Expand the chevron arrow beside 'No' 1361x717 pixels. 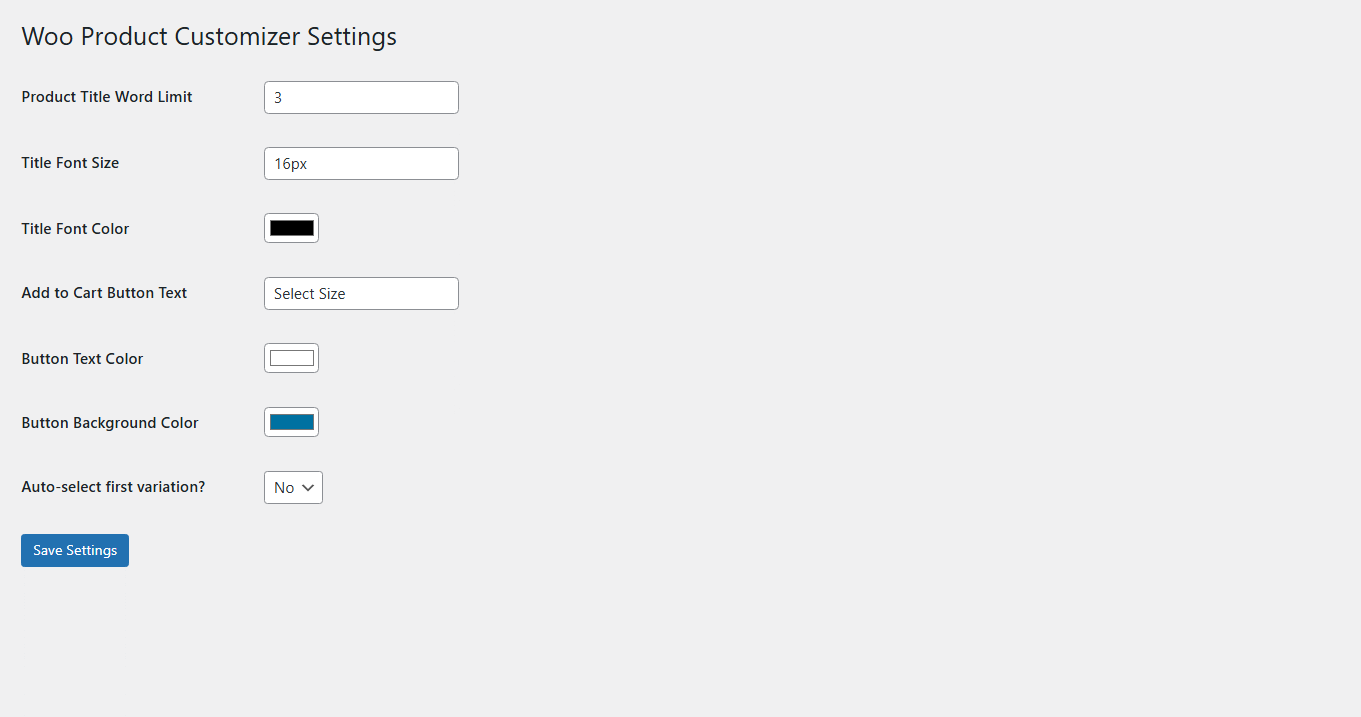tap(308, 488)
